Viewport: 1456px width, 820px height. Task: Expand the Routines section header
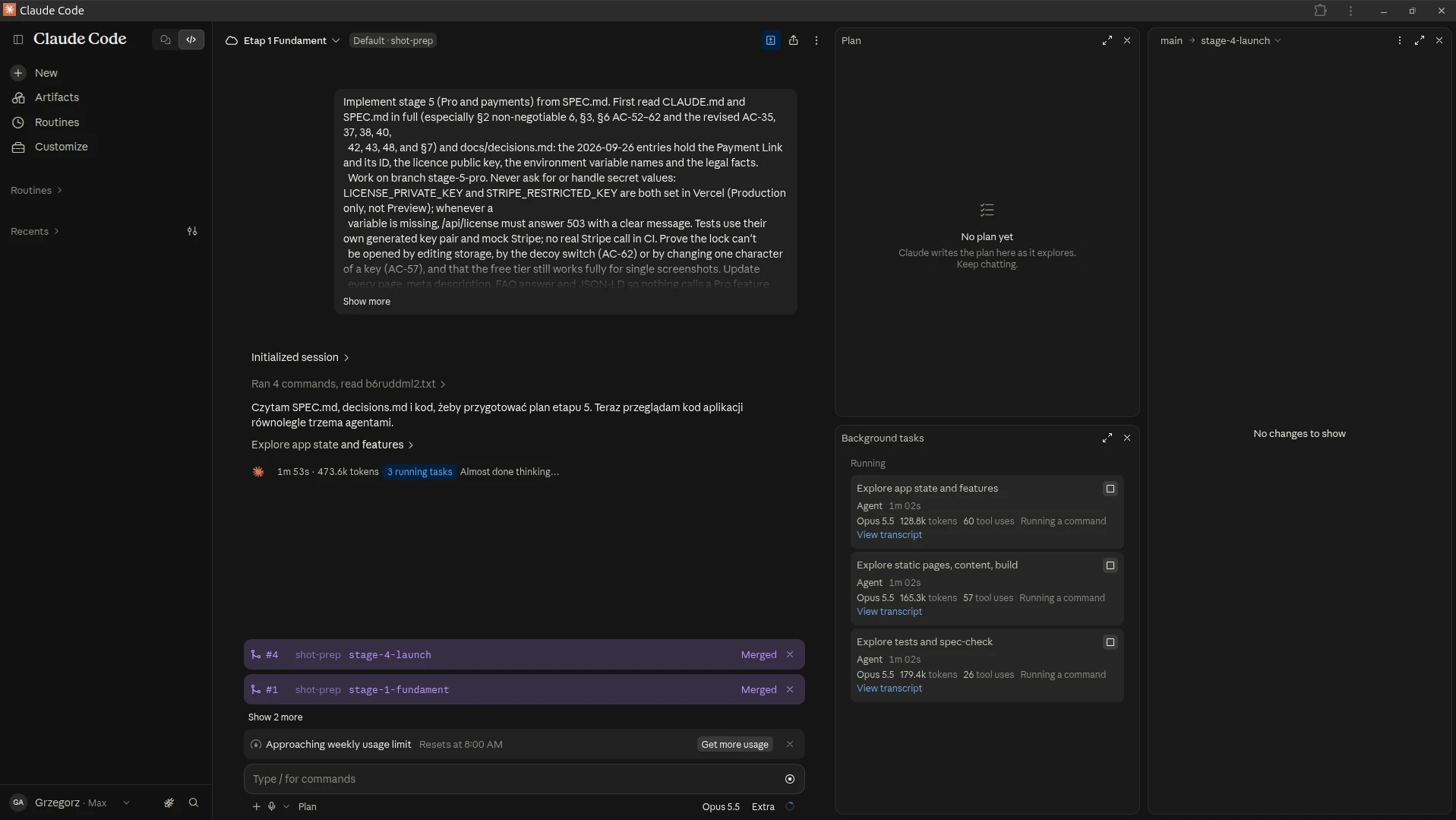tap(36, 190)
